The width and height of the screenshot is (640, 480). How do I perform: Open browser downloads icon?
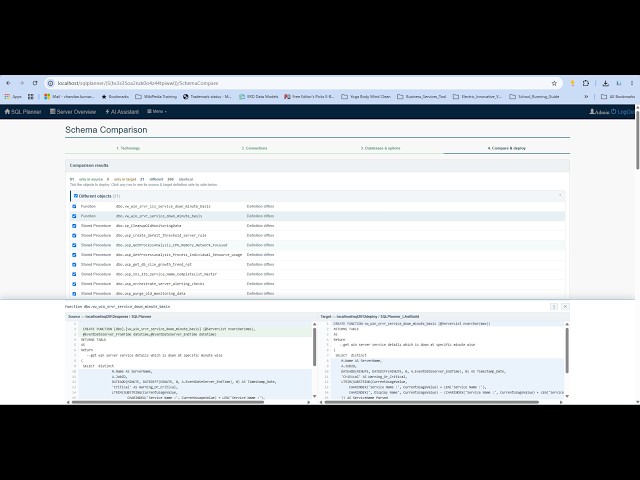(x=606, y=83)
